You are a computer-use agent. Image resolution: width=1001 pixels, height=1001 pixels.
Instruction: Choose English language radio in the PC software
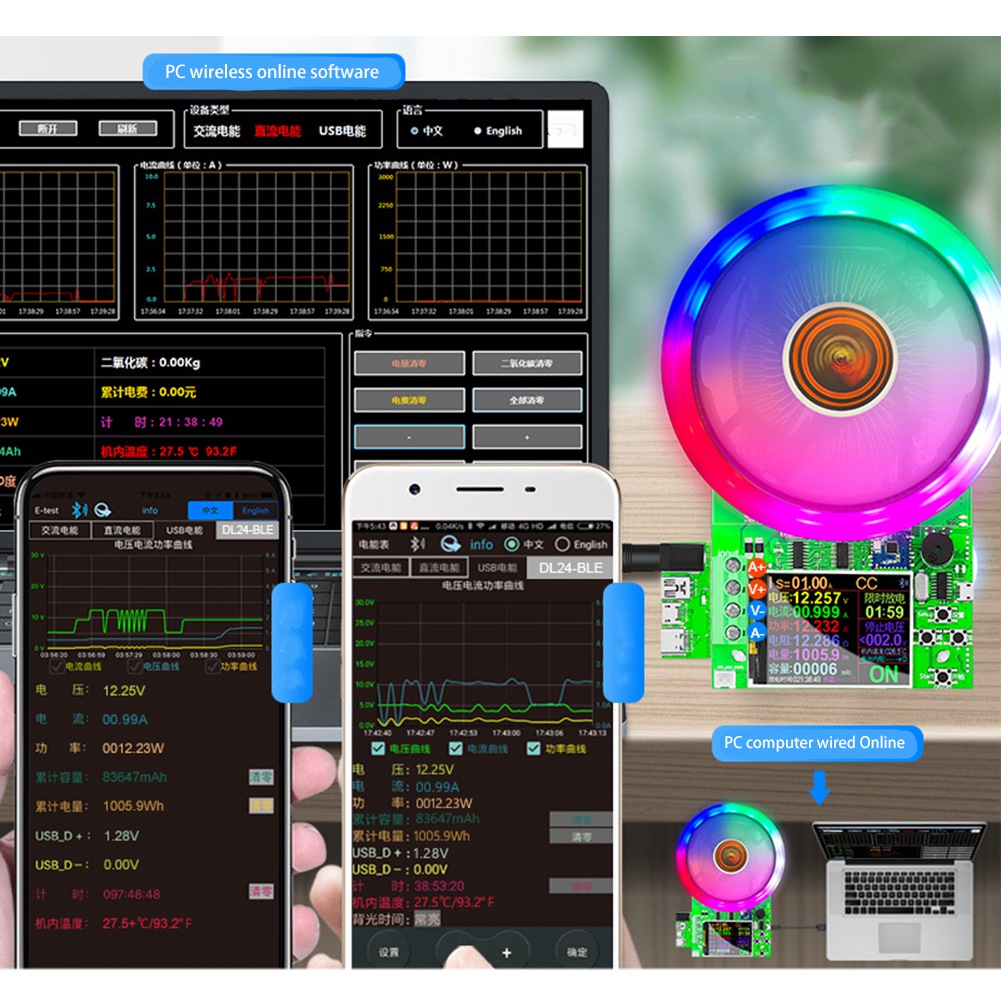pos(478,131)
